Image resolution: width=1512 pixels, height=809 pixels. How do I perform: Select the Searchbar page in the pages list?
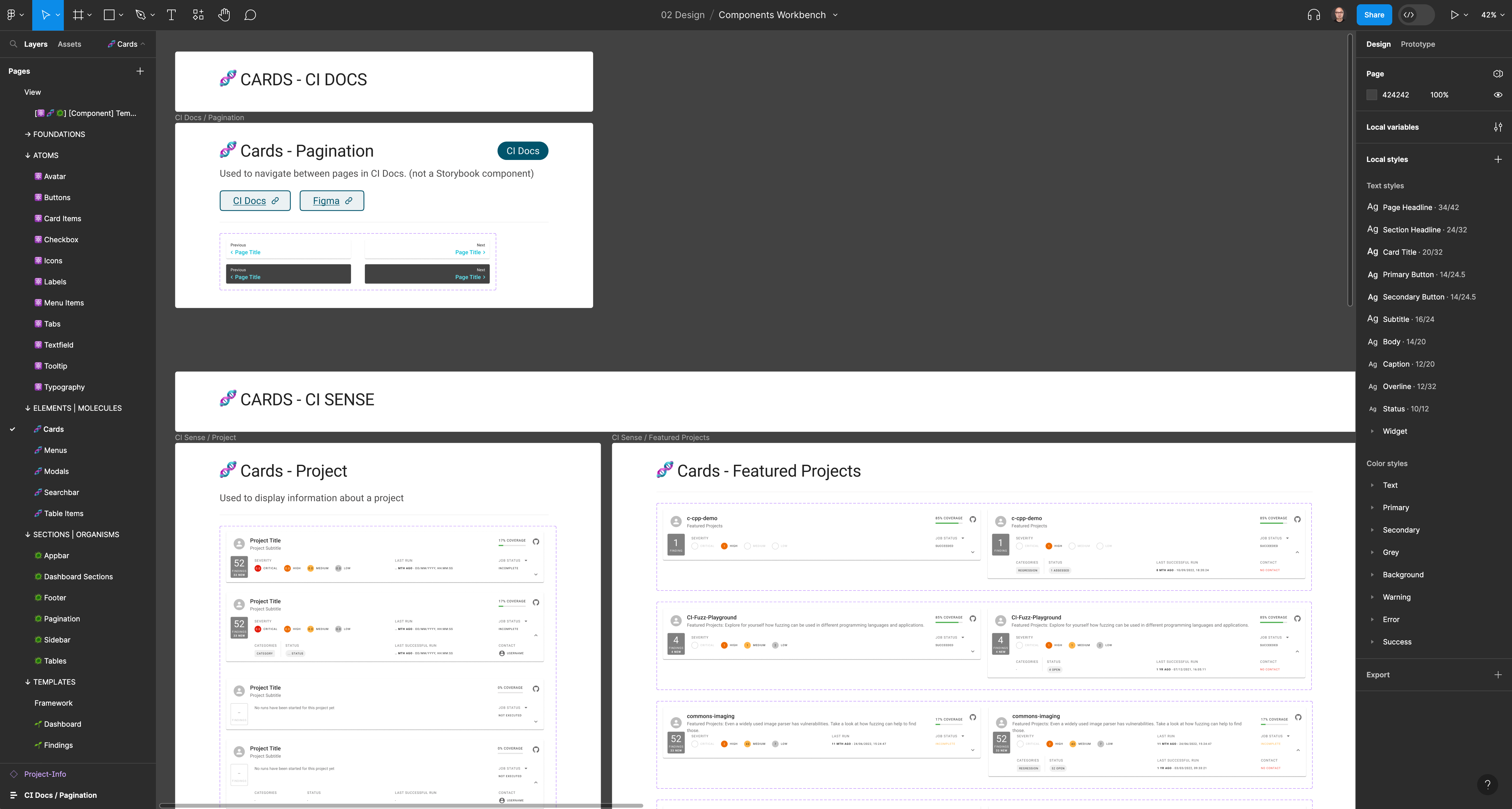(61, 492)
